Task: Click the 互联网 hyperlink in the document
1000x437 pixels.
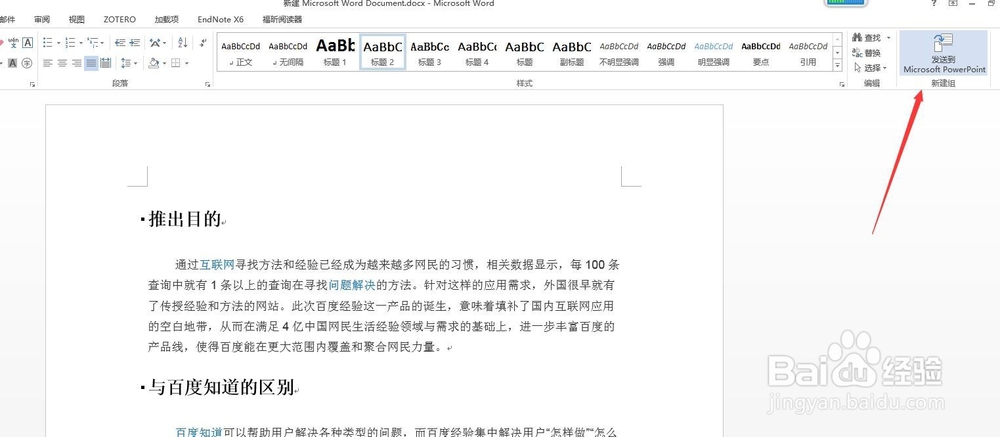Action: pyautogui.click(x=217, y=265)
